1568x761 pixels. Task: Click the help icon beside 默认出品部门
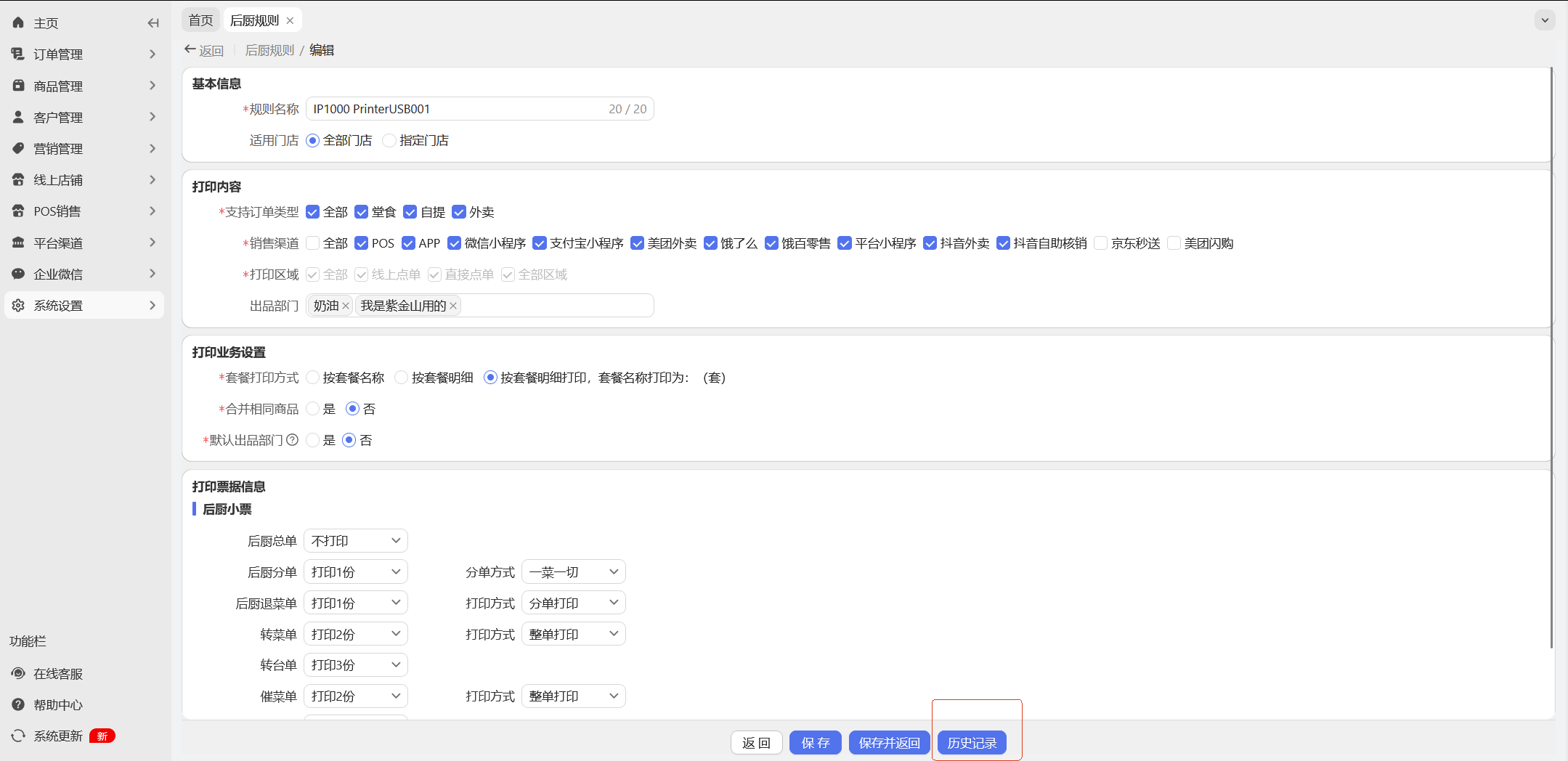click(293, 439)
